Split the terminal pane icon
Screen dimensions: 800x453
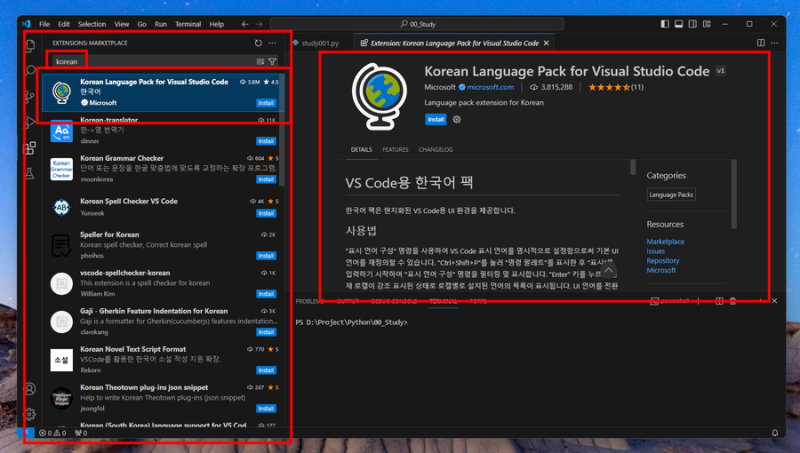(x=719, y=301)
